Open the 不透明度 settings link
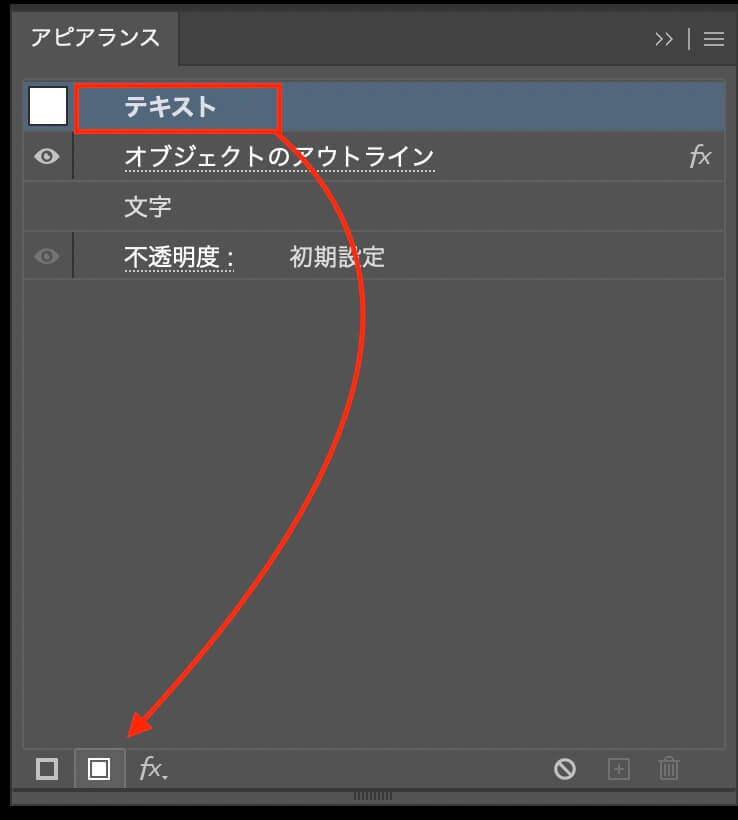The width and height of the screenshot is (738, 820). 179,257
